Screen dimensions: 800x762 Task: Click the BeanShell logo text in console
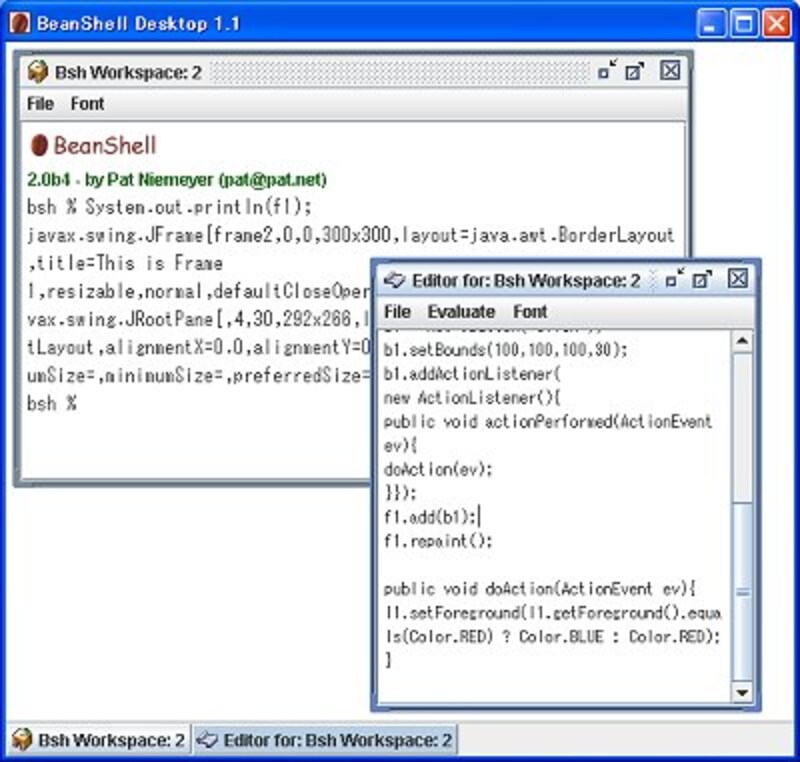pyautogui.click(x=105, y=145)
